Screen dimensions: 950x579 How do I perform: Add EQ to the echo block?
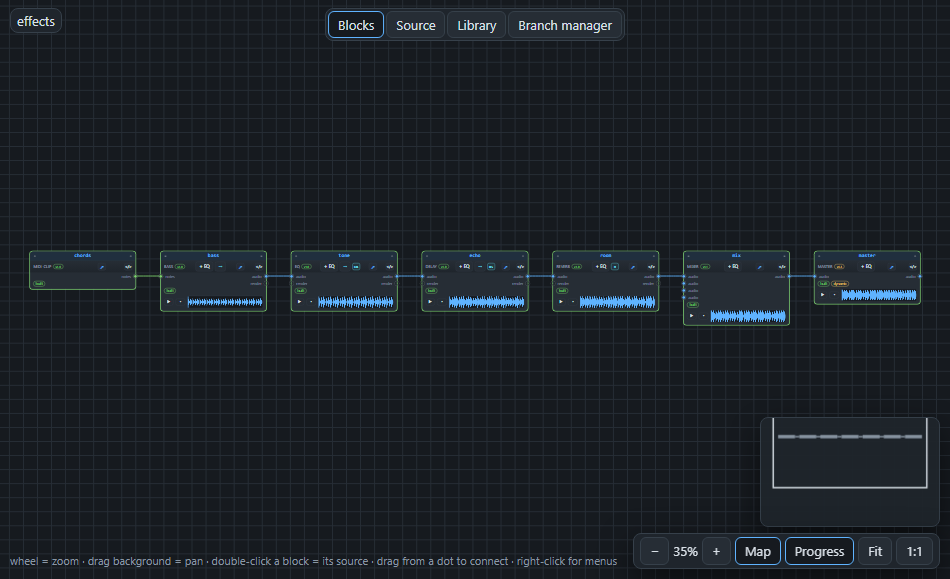pos(465,266)
